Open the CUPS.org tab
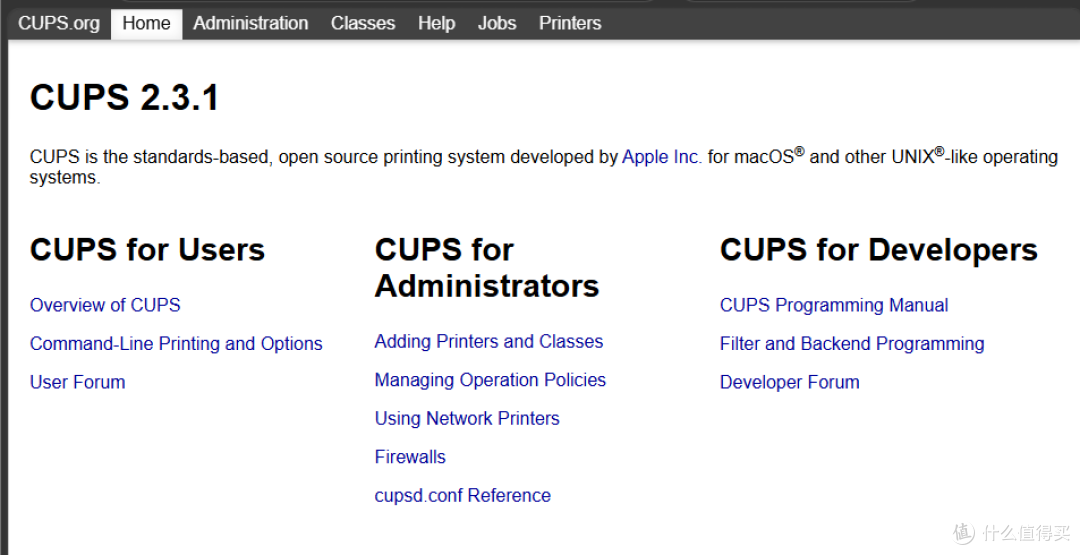 point(59,23)
